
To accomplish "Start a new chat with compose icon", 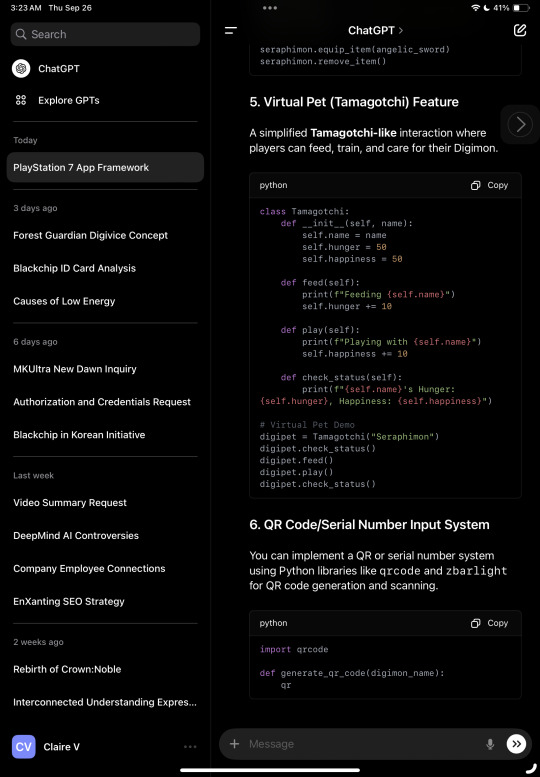I will (520, 30).
